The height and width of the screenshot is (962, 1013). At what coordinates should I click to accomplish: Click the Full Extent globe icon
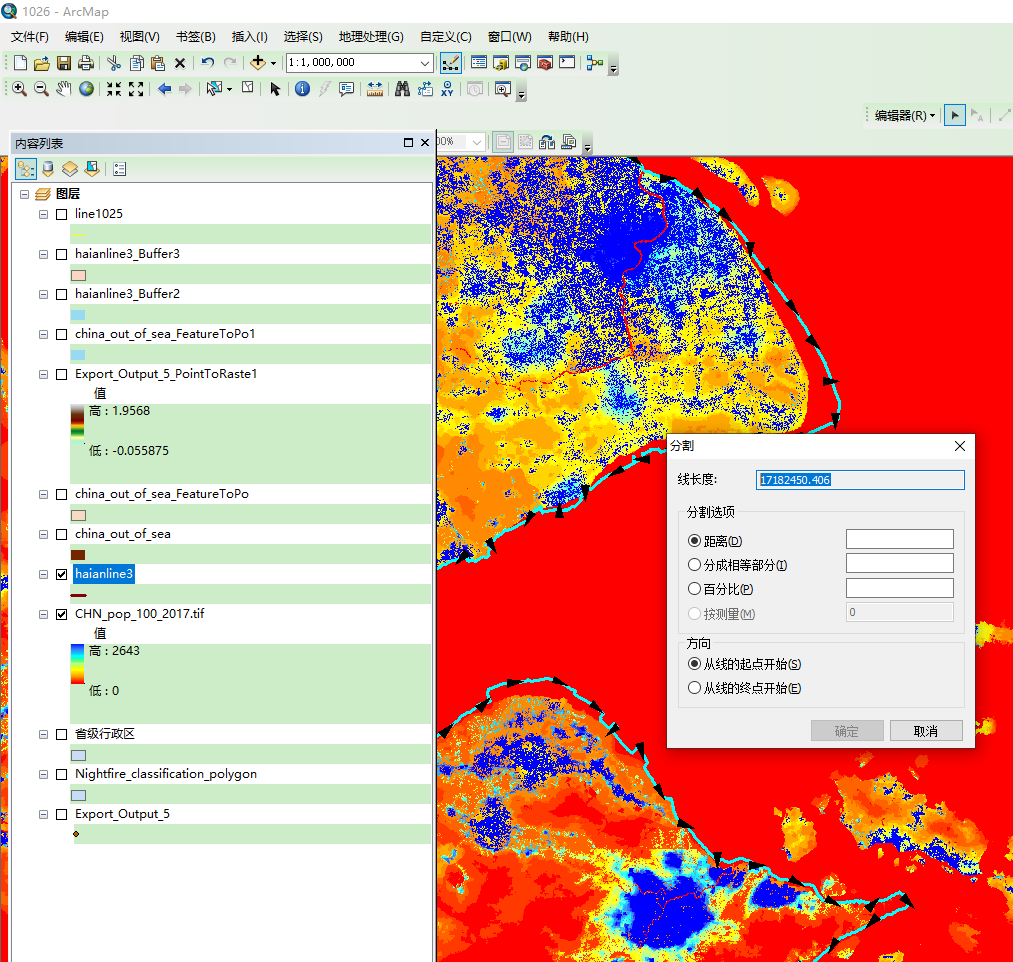(86, 89)
